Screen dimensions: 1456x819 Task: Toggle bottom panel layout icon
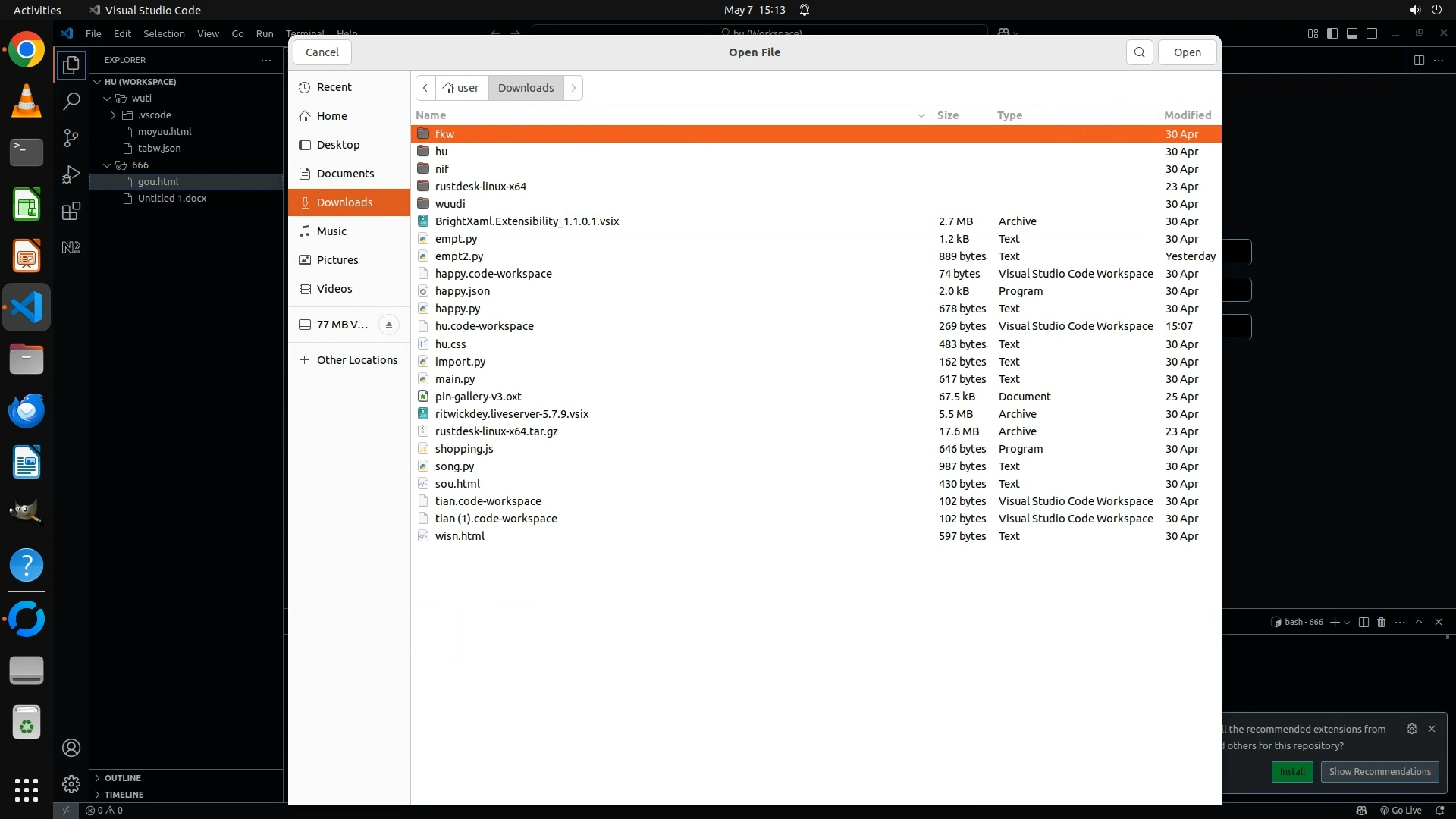tap(1352, 33)
